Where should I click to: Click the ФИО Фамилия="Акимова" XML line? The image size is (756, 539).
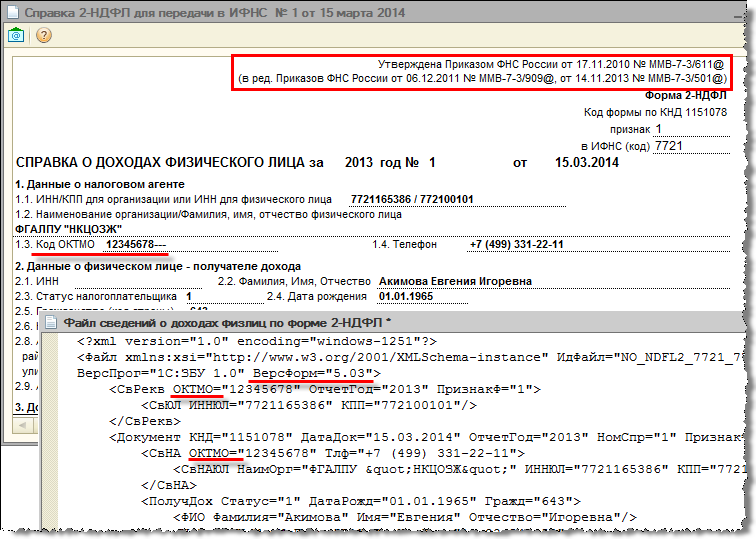coord(405,517)
